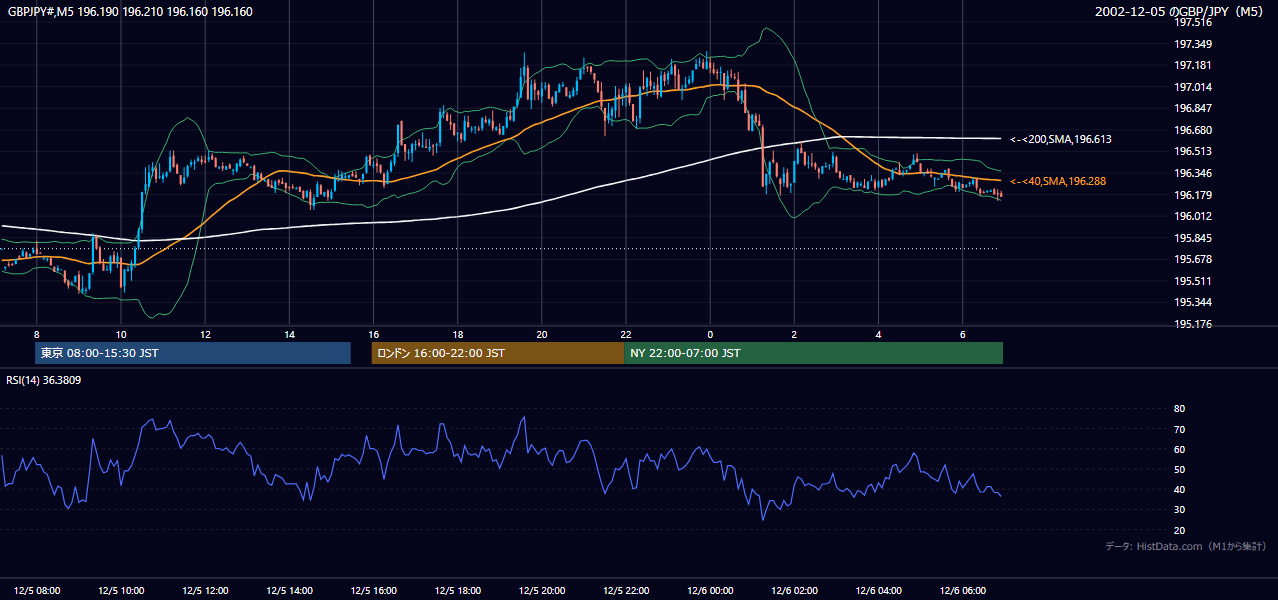Click the 12/5 18:00 bottom time label
Viewport: 1278px width, 600px height.
(458, 590)
